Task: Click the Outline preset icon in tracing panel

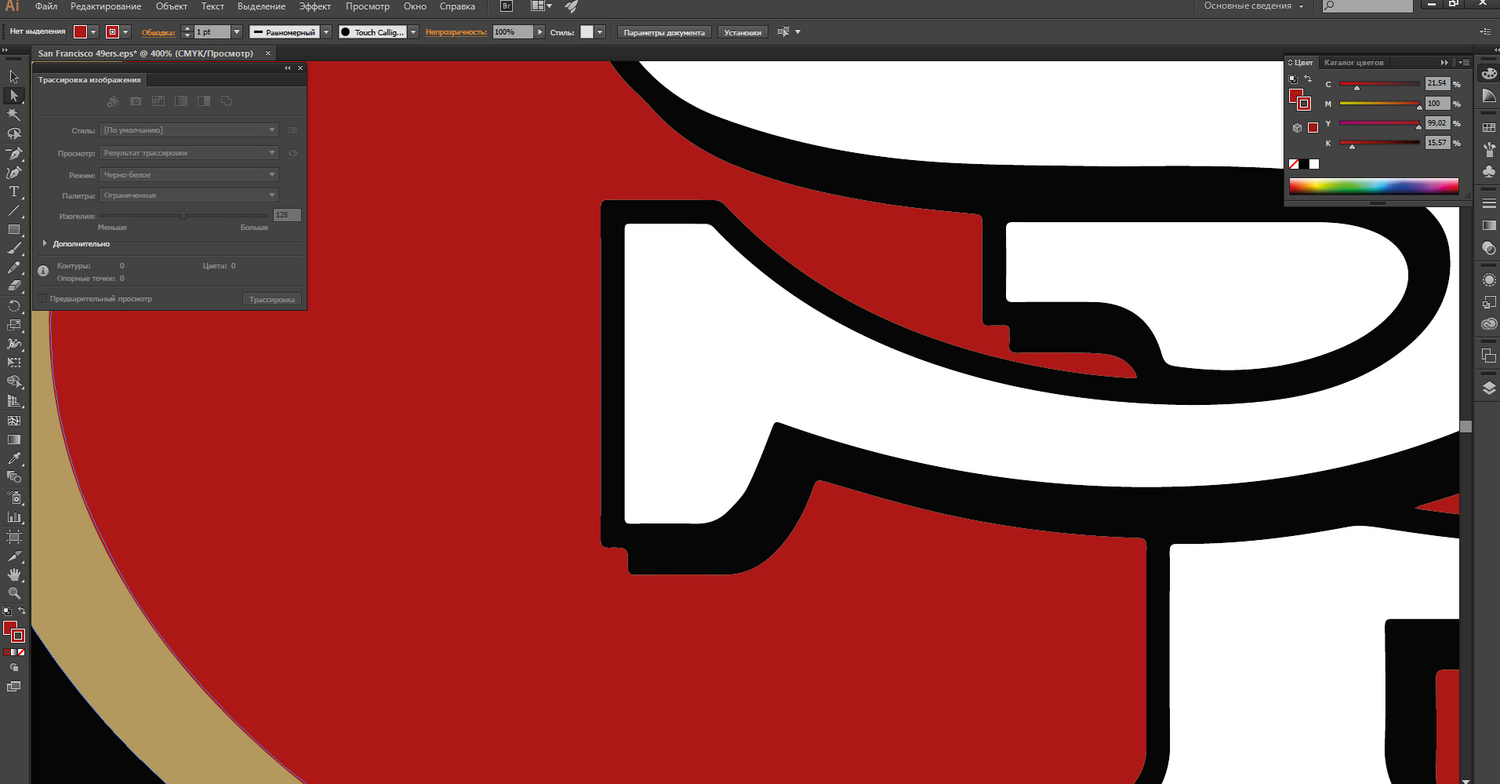Action: [x=227, y=101]
